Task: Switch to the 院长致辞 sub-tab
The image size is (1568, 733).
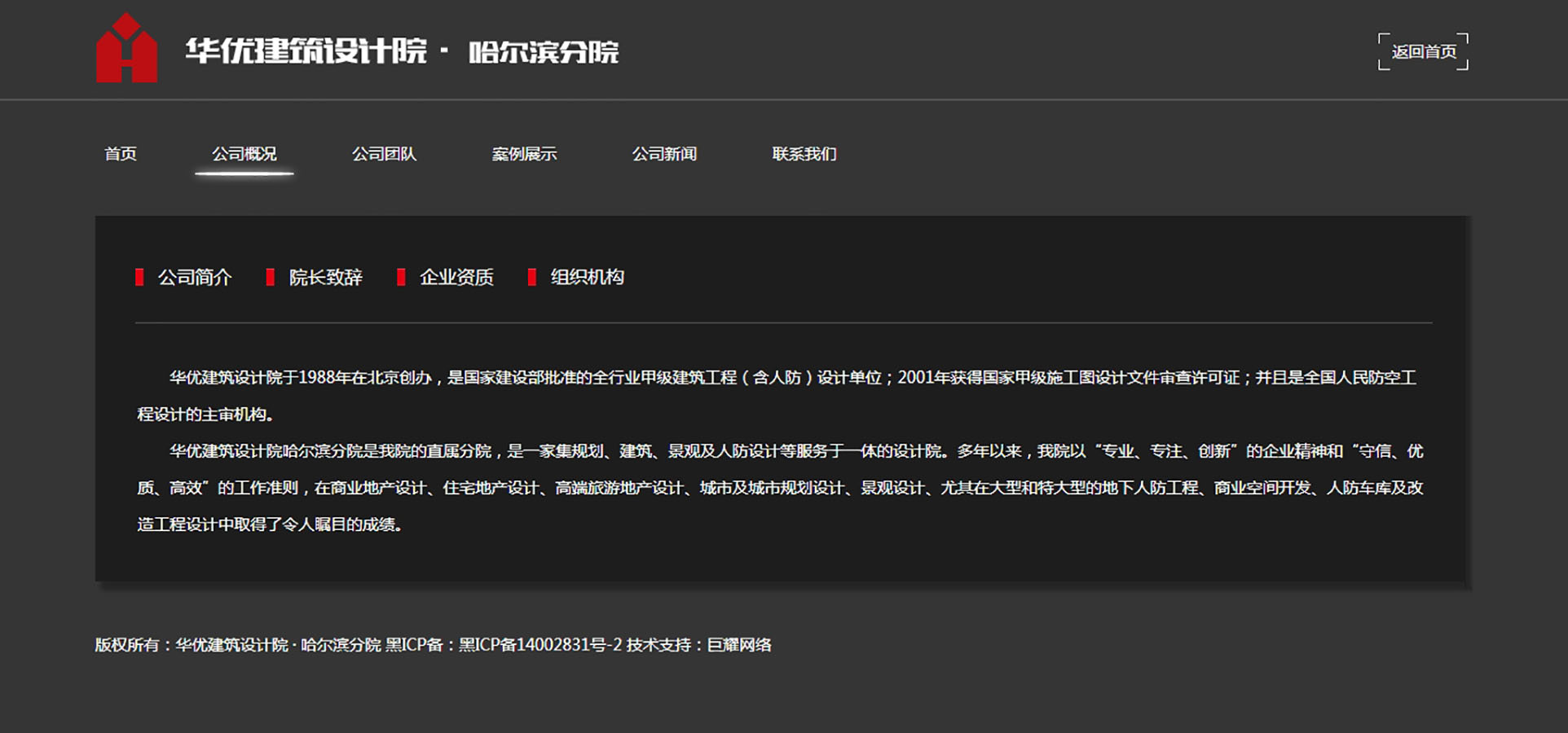Action: (325, 278)
